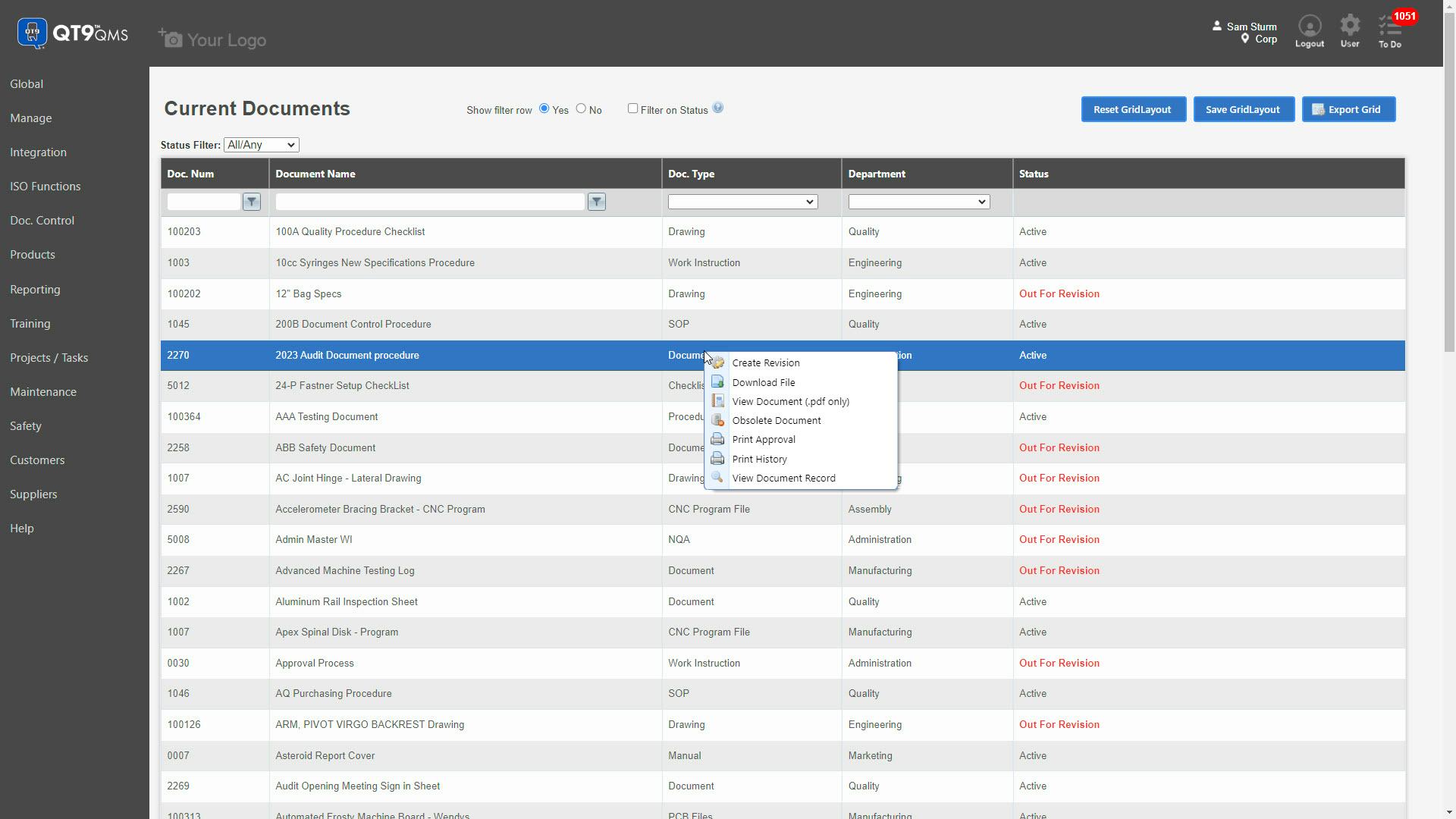
Task: Click the Save GridLayout button
Action: pyautogui.click(x=1243, y=108)
